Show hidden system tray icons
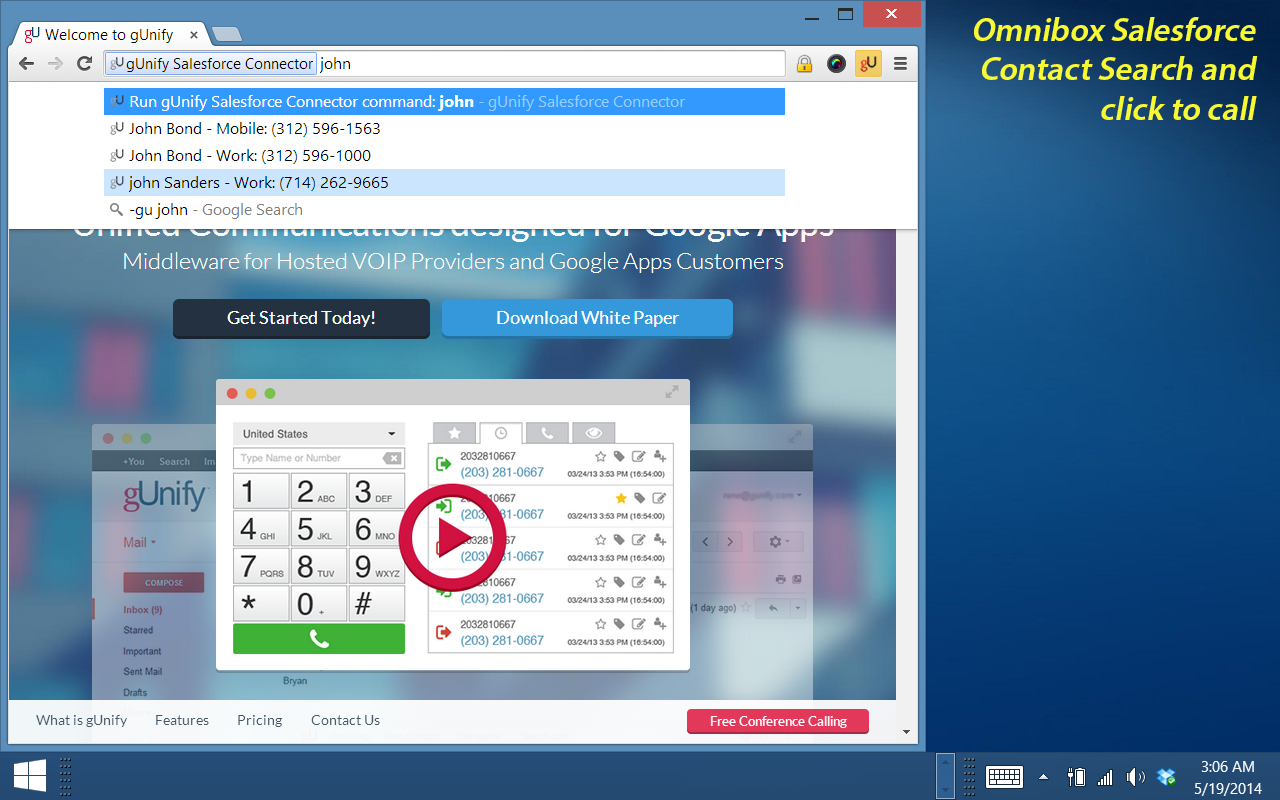This screenshot has height=800, width=1280. 1044,777
